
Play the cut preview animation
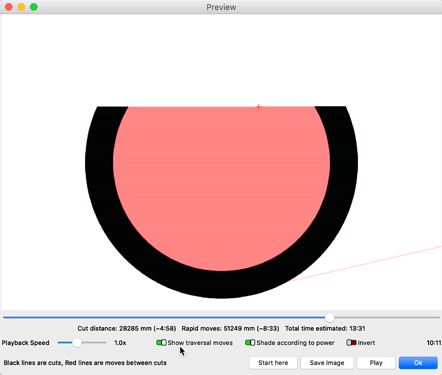click(x=376, y=363)
